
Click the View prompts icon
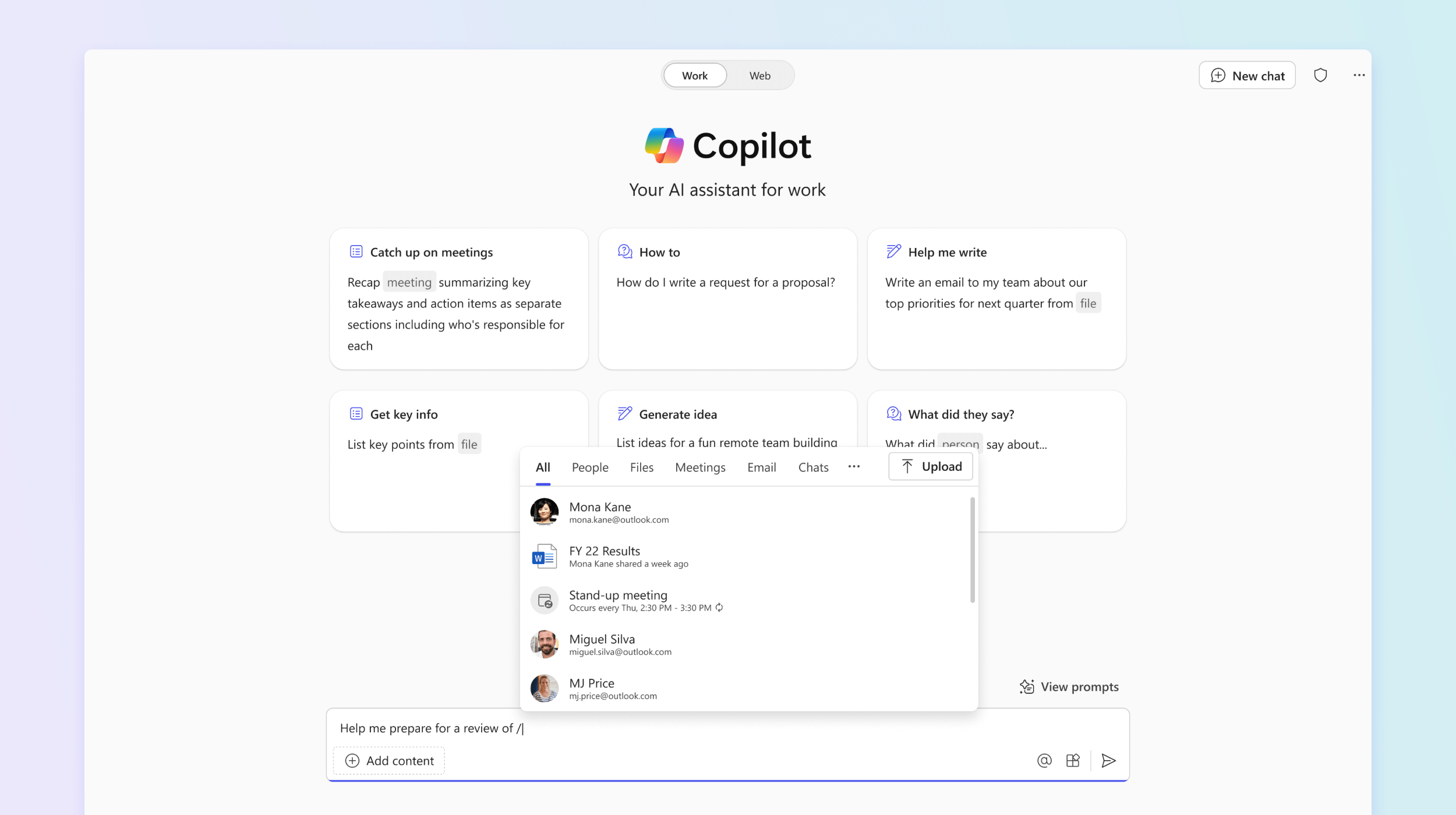(x=1025, y=686)
